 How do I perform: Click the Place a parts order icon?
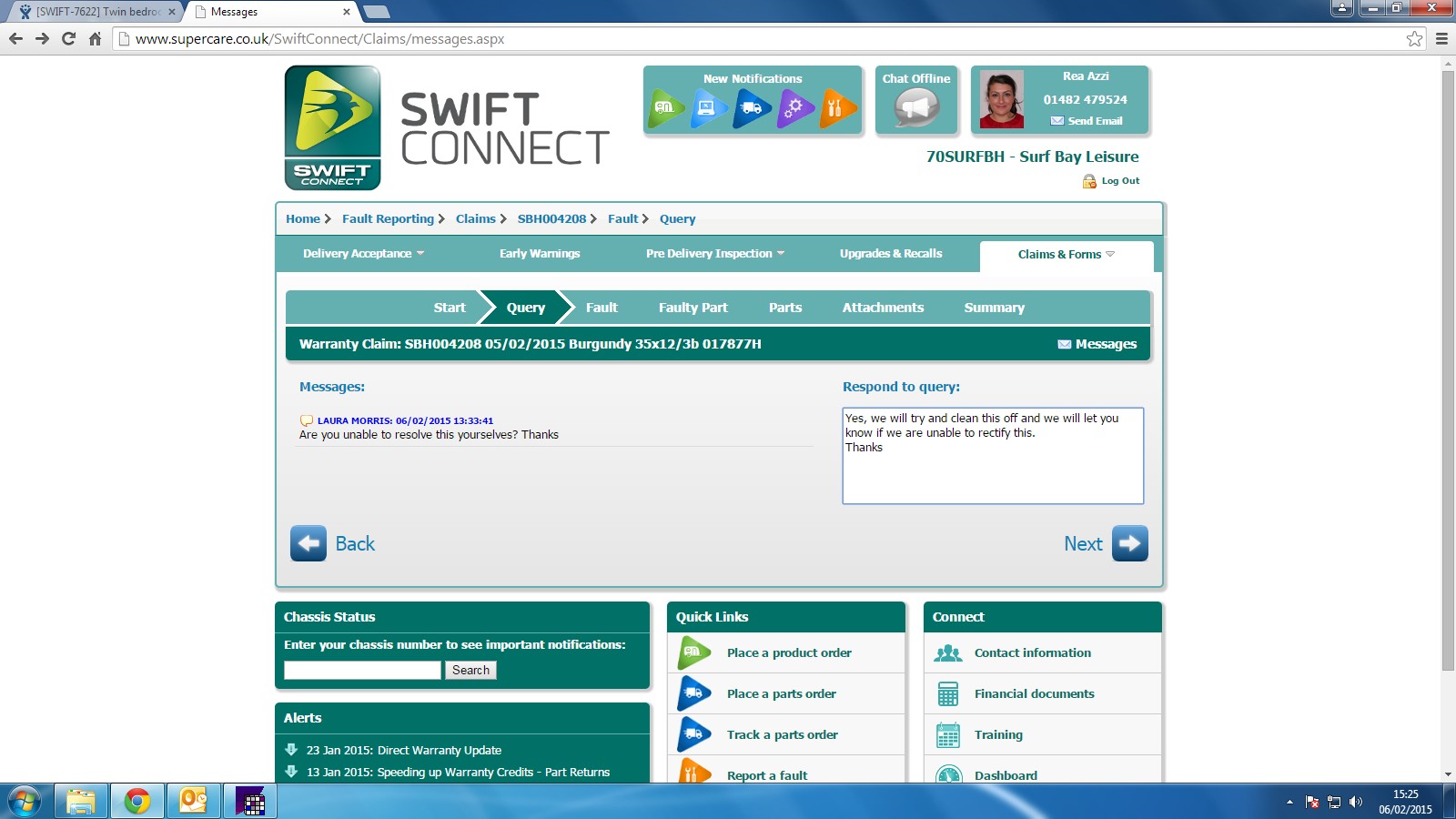(694, 693)
